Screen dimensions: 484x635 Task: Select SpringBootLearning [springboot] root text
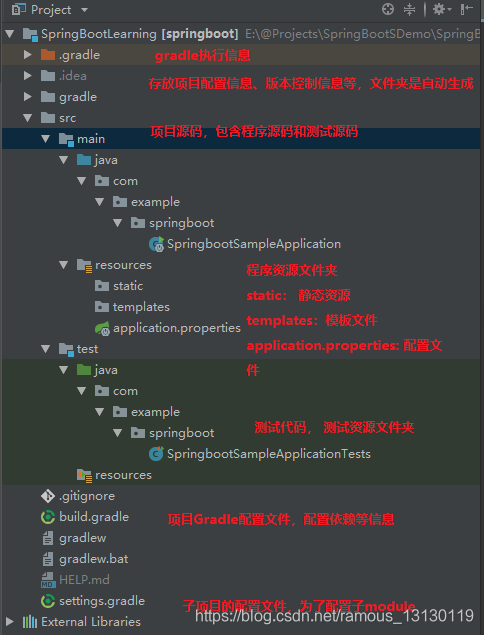(140, 34)
